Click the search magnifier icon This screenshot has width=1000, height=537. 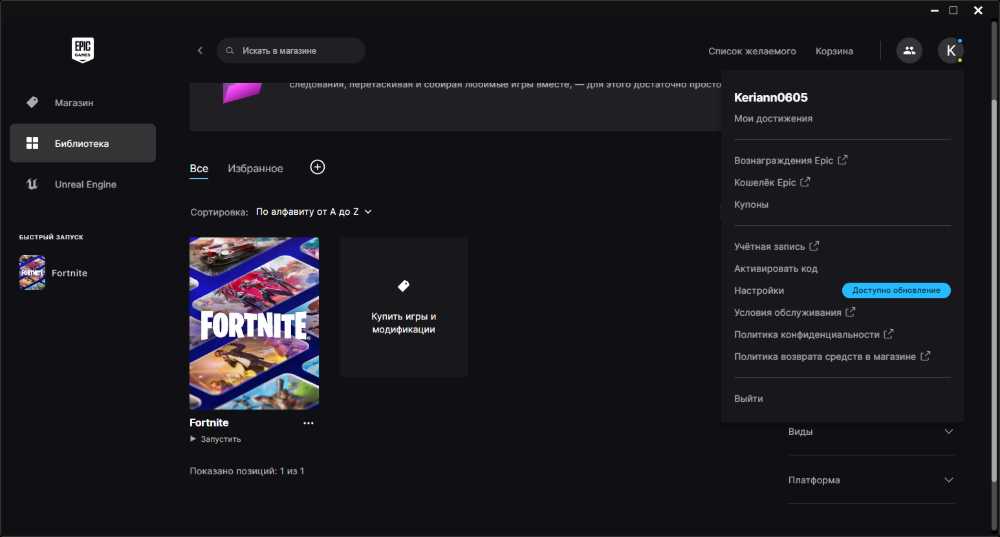click(230, 50)
